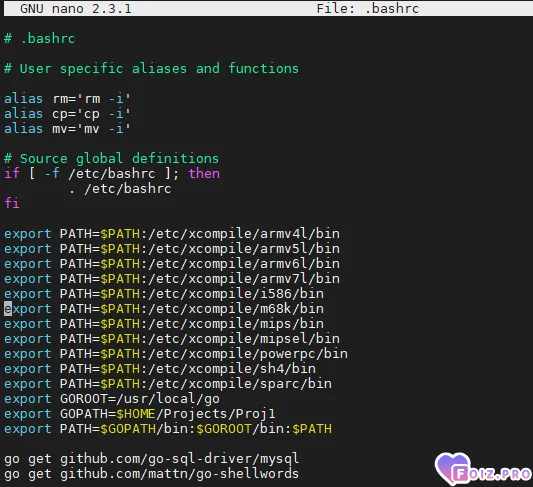Screen dimensions: 533x487
Task: Click the $HOME variable in GOPATH line
Action: pyautogui.click(x=136, y=414)
